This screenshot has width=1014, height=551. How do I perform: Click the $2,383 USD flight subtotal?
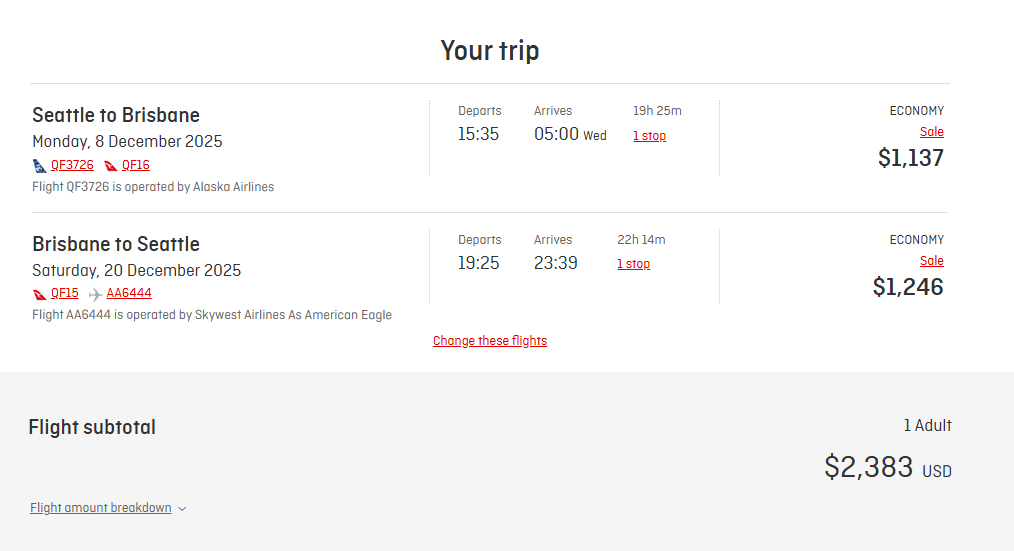click(888, 467)
